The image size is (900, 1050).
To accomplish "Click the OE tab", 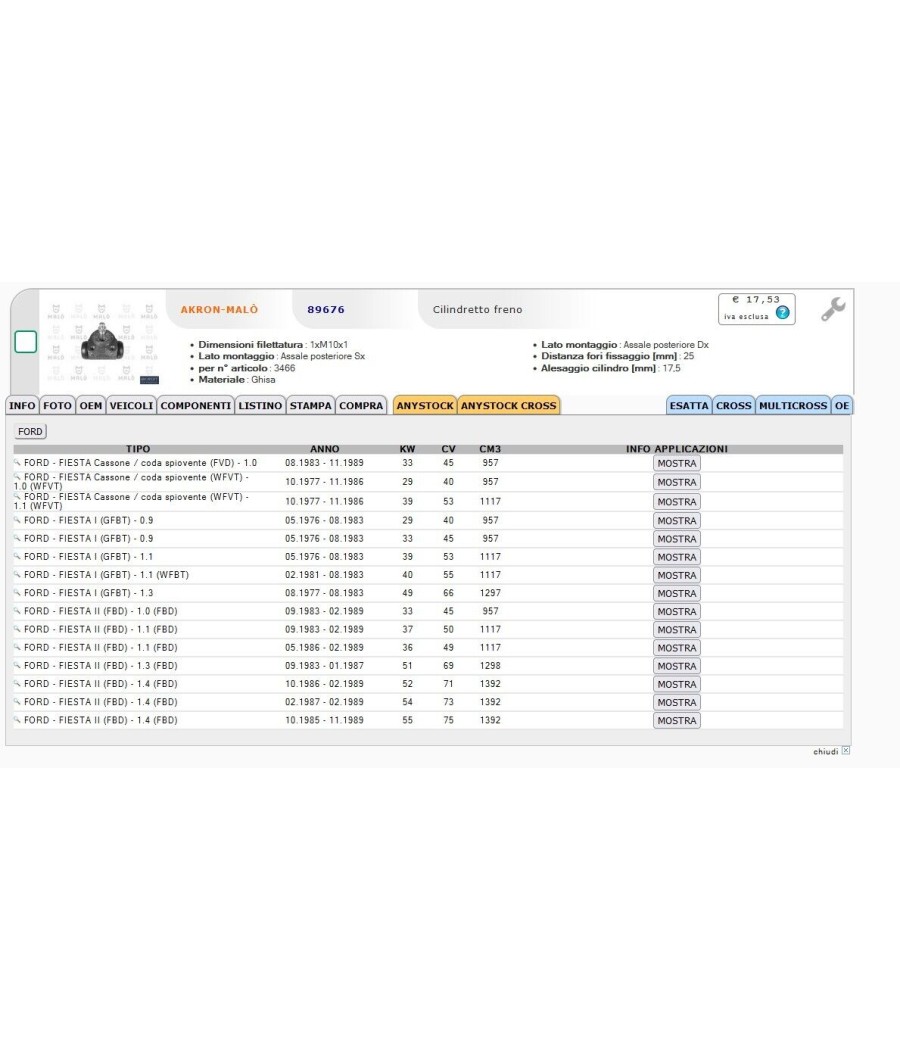I will pyautogui.click(x=842, y=405).
